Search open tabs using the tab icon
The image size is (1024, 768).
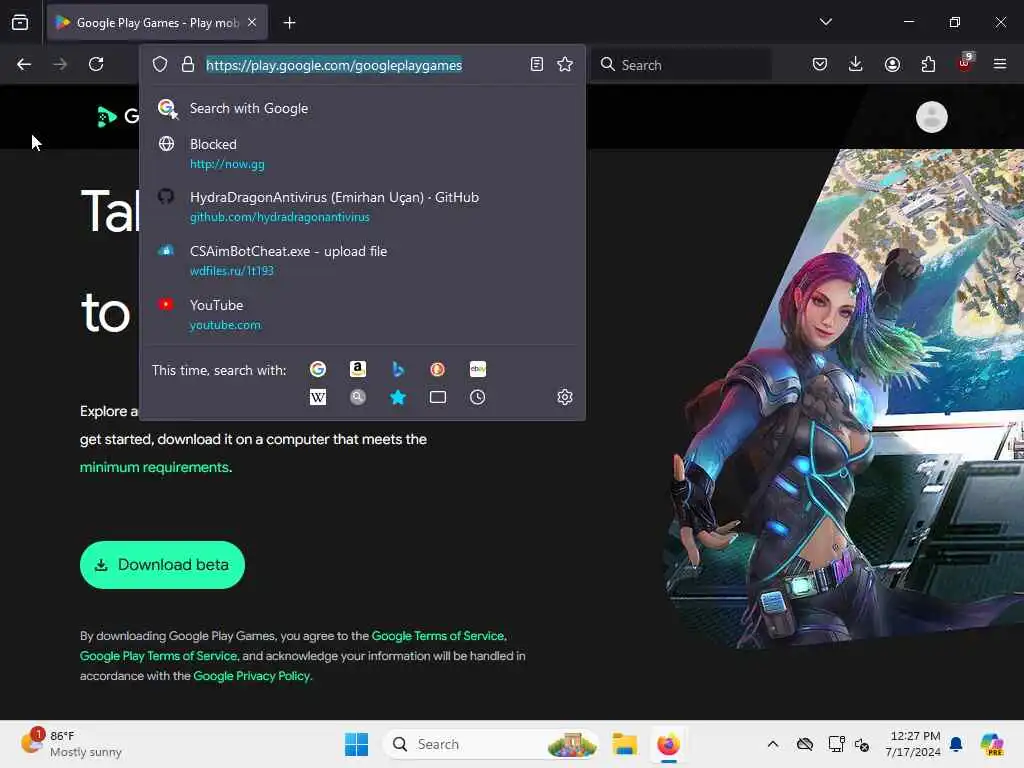click(438, 398)
